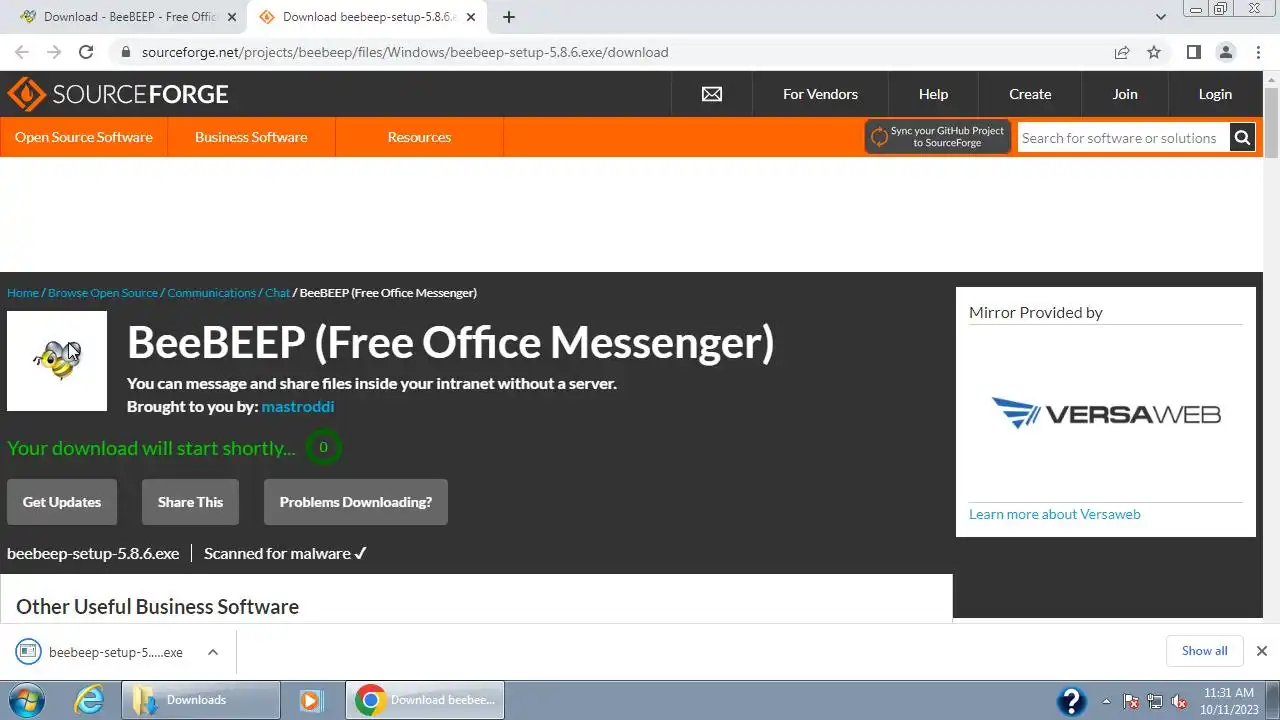1280x720 pixels.
Task: Open the Learn more about Versaweb link
Action: click(1055, 514)
